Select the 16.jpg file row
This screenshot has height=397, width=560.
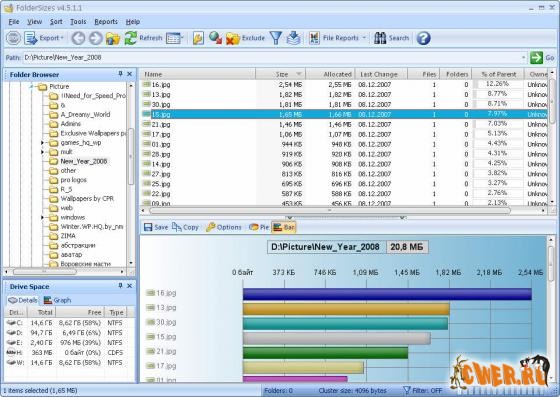tap(344, 85)
